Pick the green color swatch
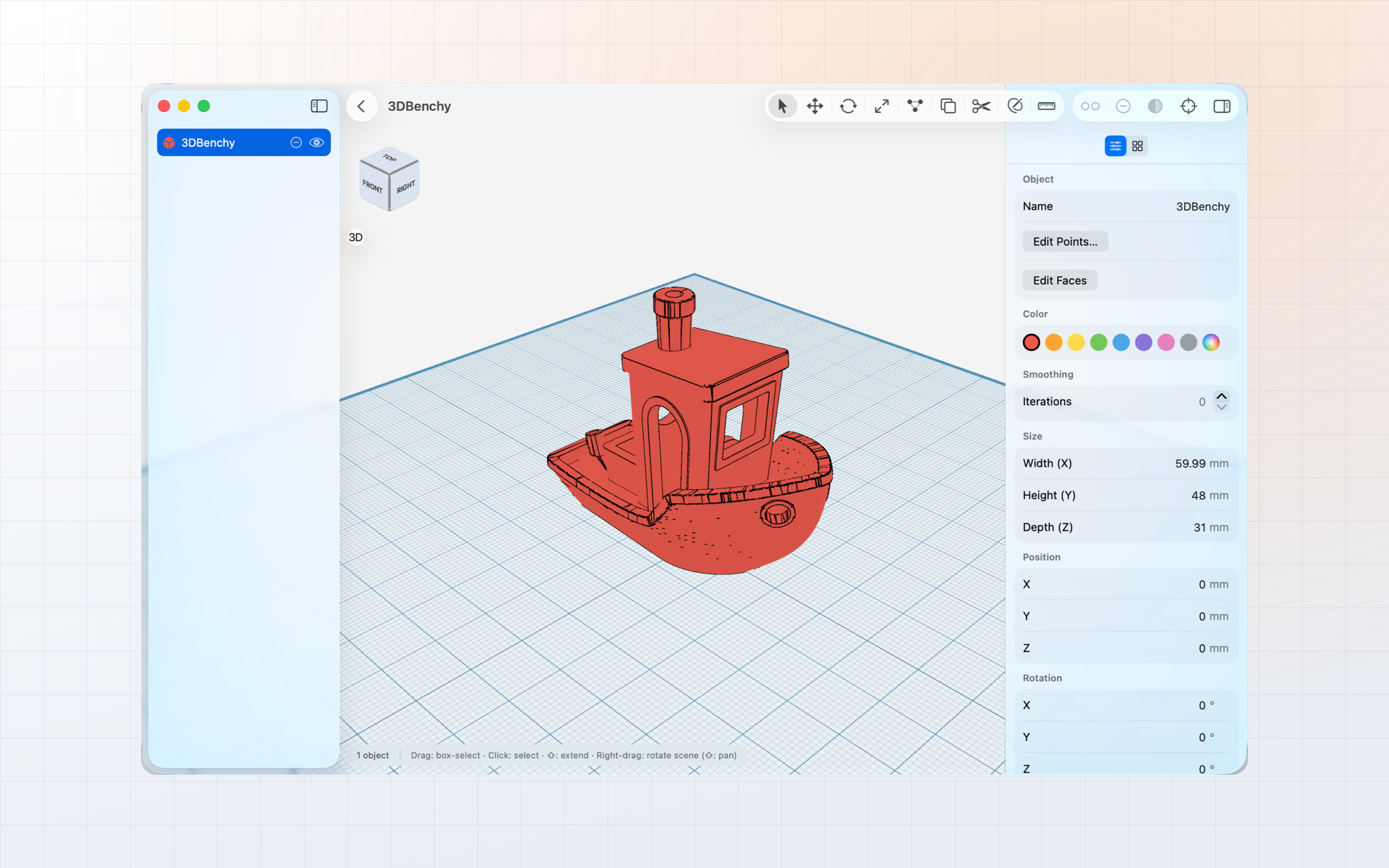This screenshot has height=868, width=1389. (1099, 343)
